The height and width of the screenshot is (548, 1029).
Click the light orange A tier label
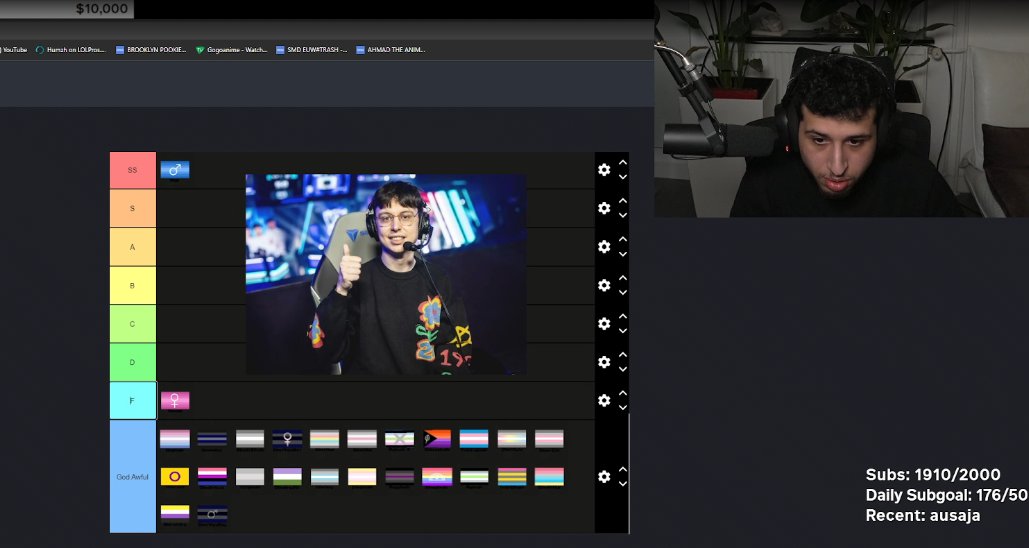coord(133,247)
